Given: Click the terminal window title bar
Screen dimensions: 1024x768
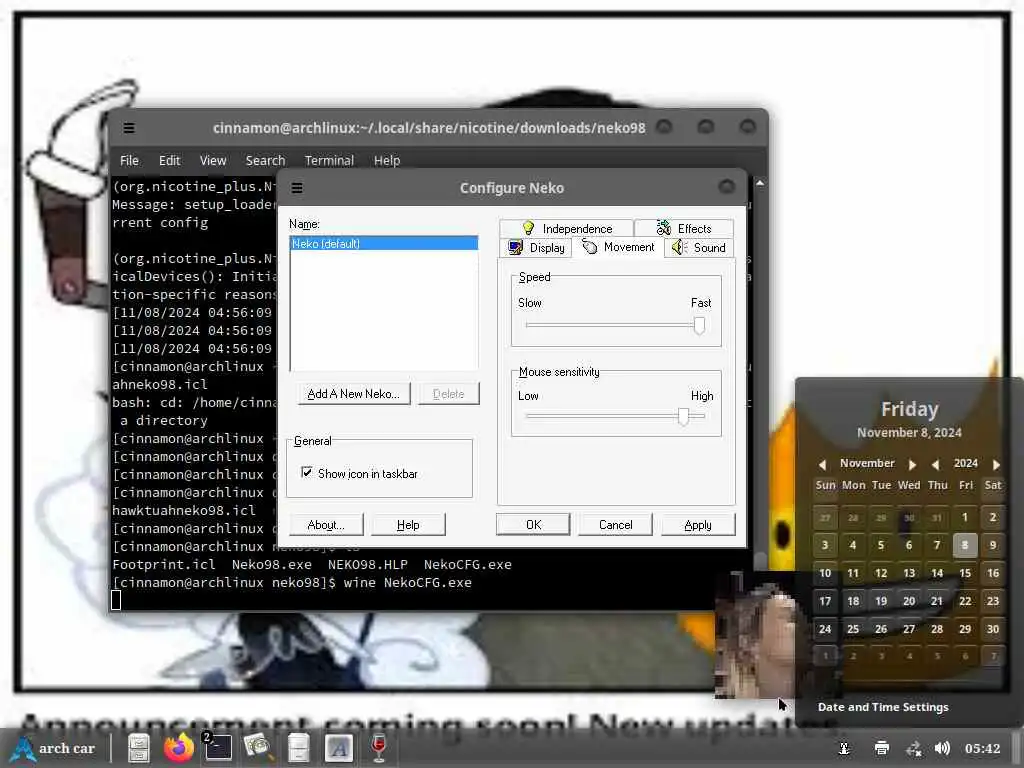Looking at the screenshot, I should pyautogui.click(x=428, y=128).
